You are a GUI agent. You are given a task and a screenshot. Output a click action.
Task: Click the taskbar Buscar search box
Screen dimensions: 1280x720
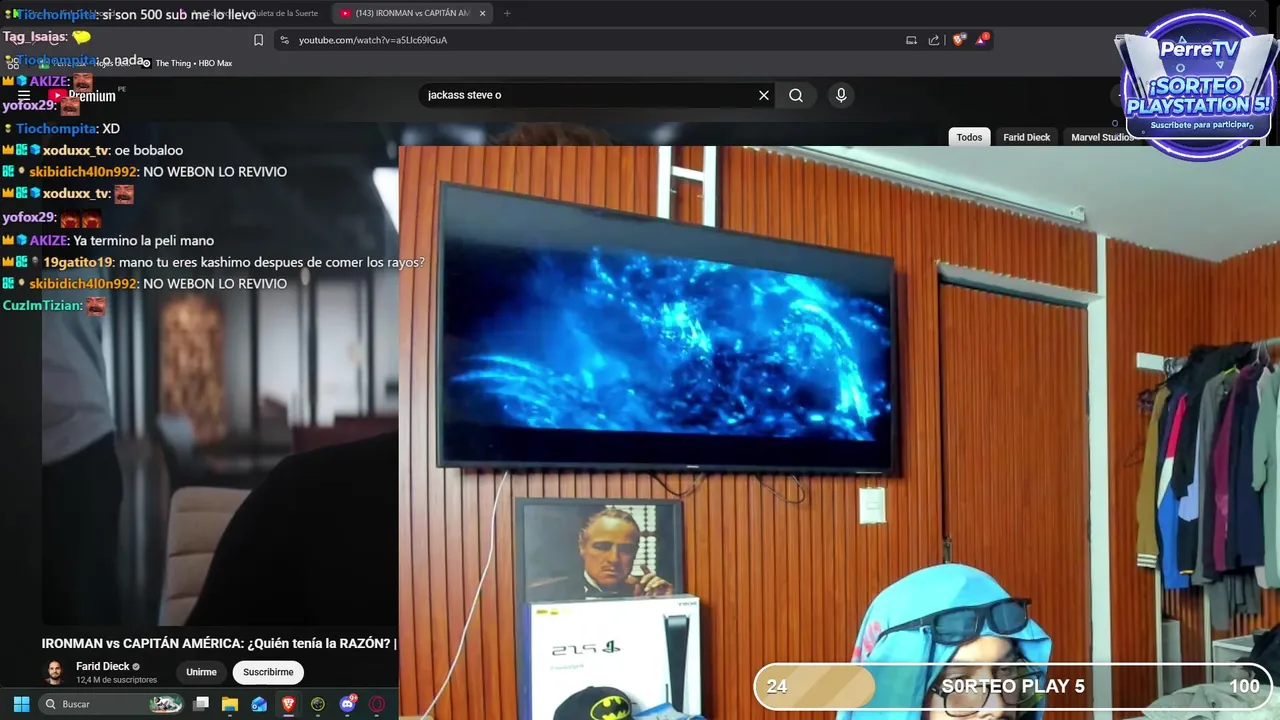coord(111,704)
